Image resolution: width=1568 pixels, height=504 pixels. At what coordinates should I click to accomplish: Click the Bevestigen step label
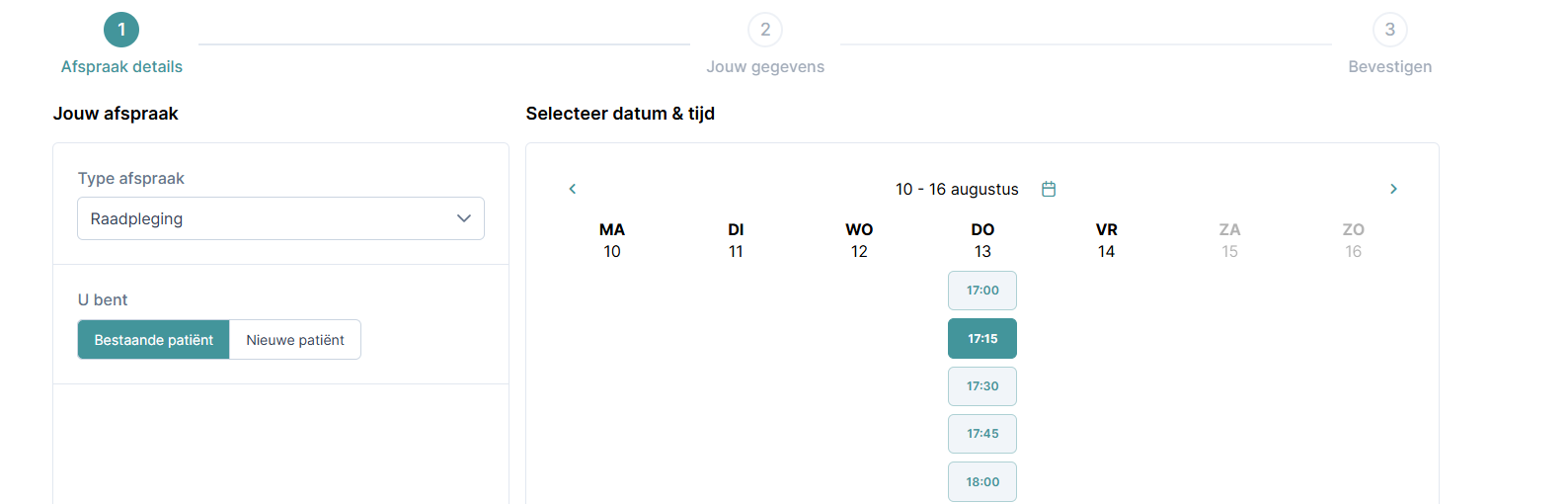[1390, 67]
